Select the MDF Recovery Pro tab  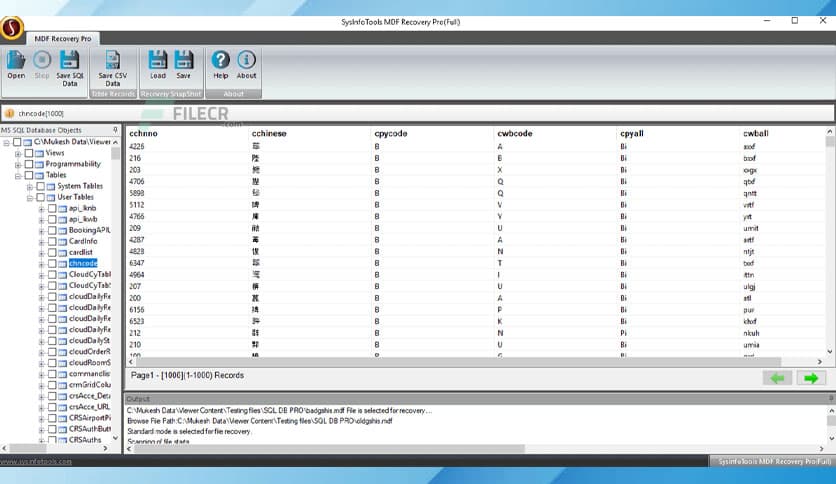pyautogui.click(x=63, y=38)
